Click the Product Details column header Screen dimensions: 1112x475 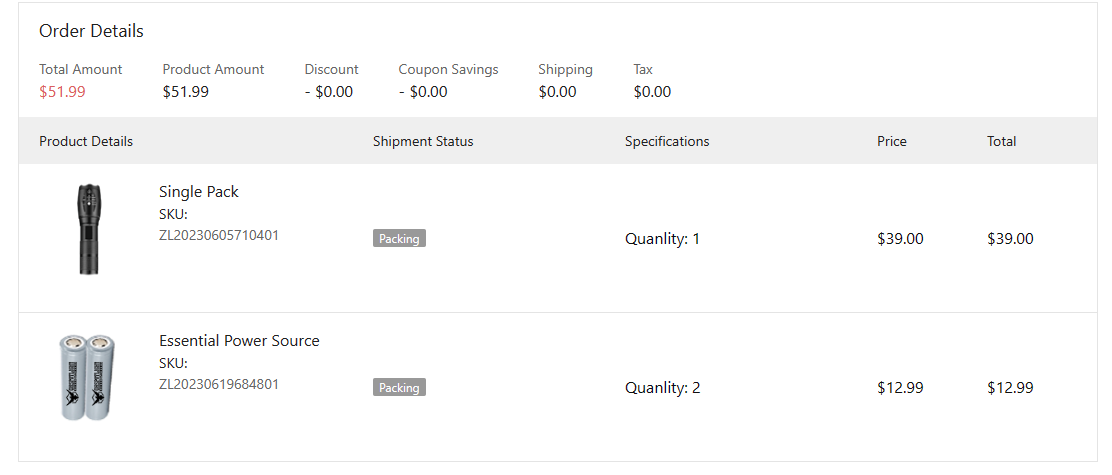(x=86, y=141)
